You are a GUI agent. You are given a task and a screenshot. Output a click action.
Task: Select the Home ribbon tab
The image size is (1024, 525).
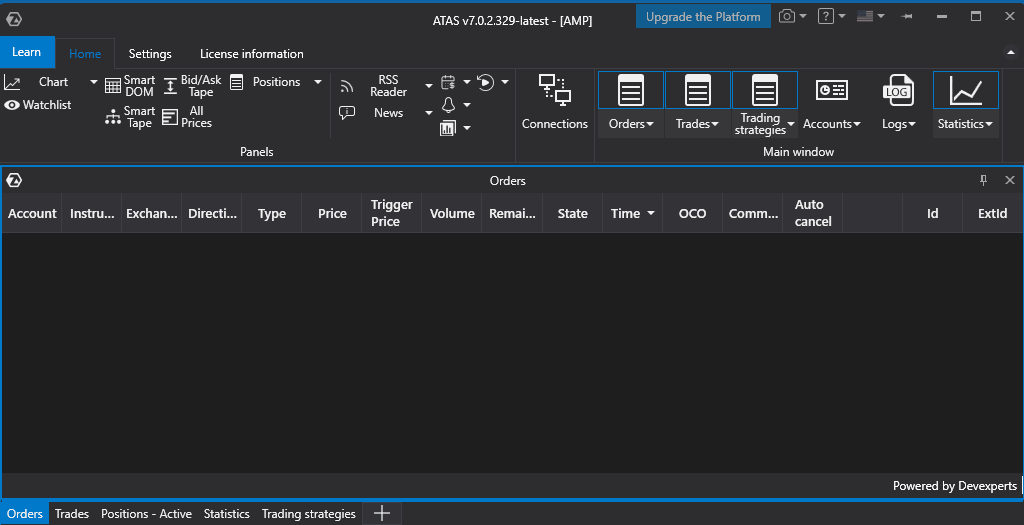click(x=85, y=54)
